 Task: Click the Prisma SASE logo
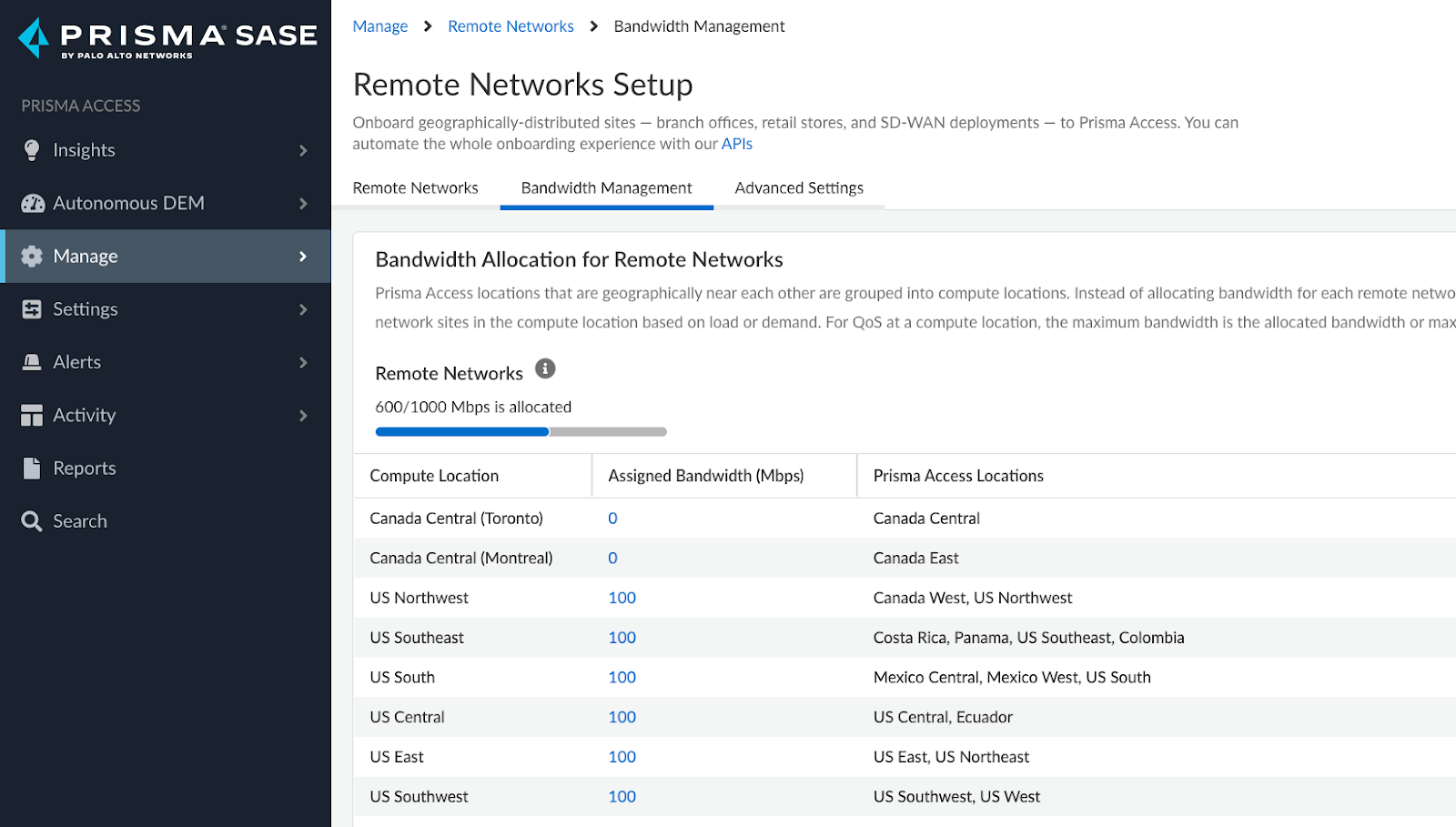click(167, 38)
